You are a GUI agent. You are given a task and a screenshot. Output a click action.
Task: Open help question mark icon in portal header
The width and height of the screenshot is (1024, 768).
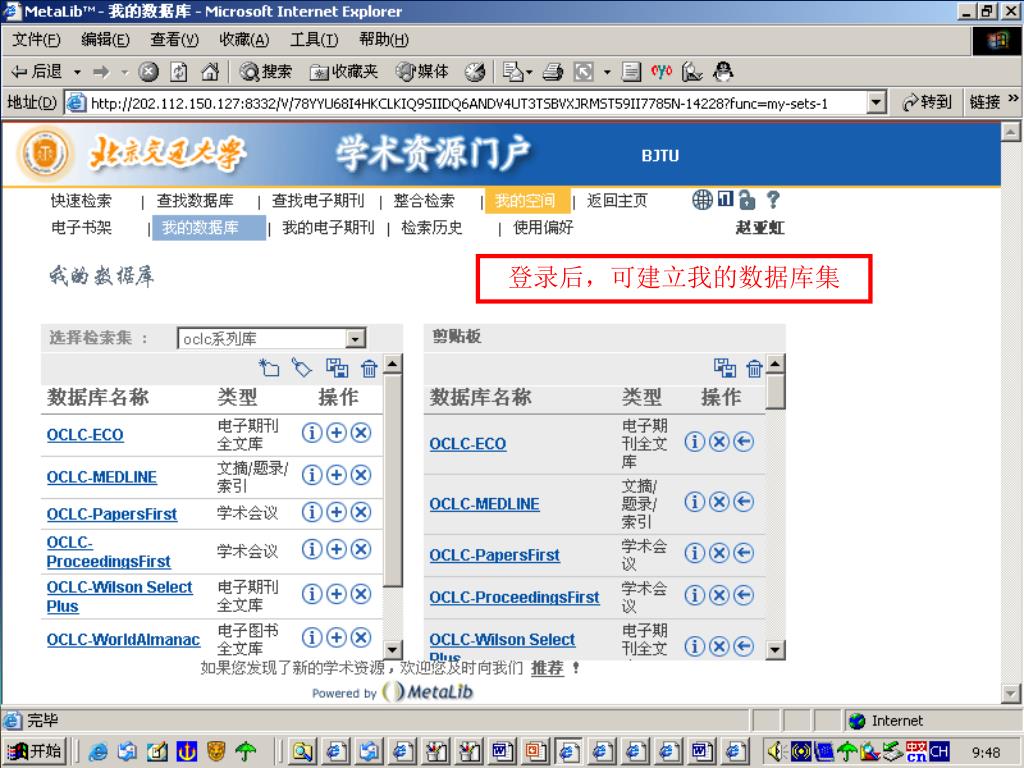pos(773,199)
